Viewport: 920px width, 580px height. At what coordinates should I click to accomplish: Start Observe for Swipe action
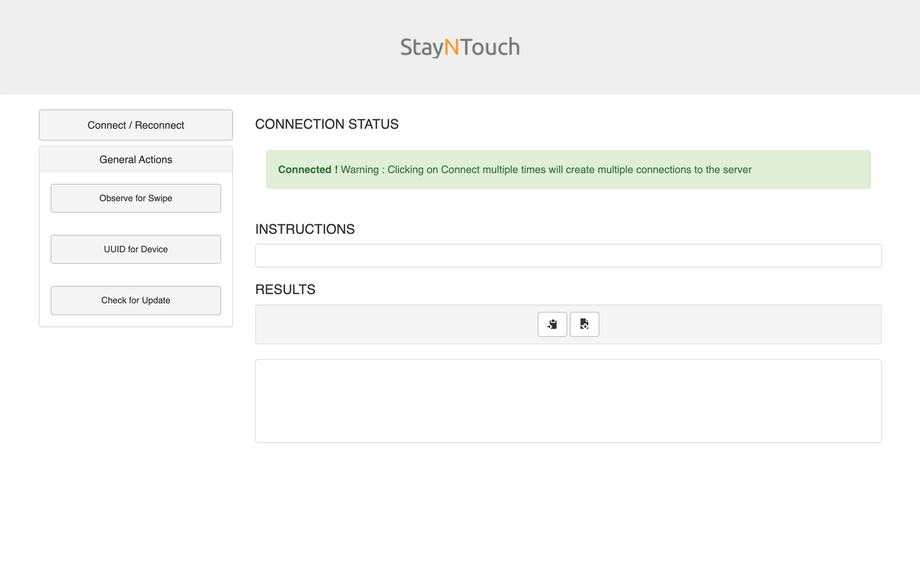[136, 198]
